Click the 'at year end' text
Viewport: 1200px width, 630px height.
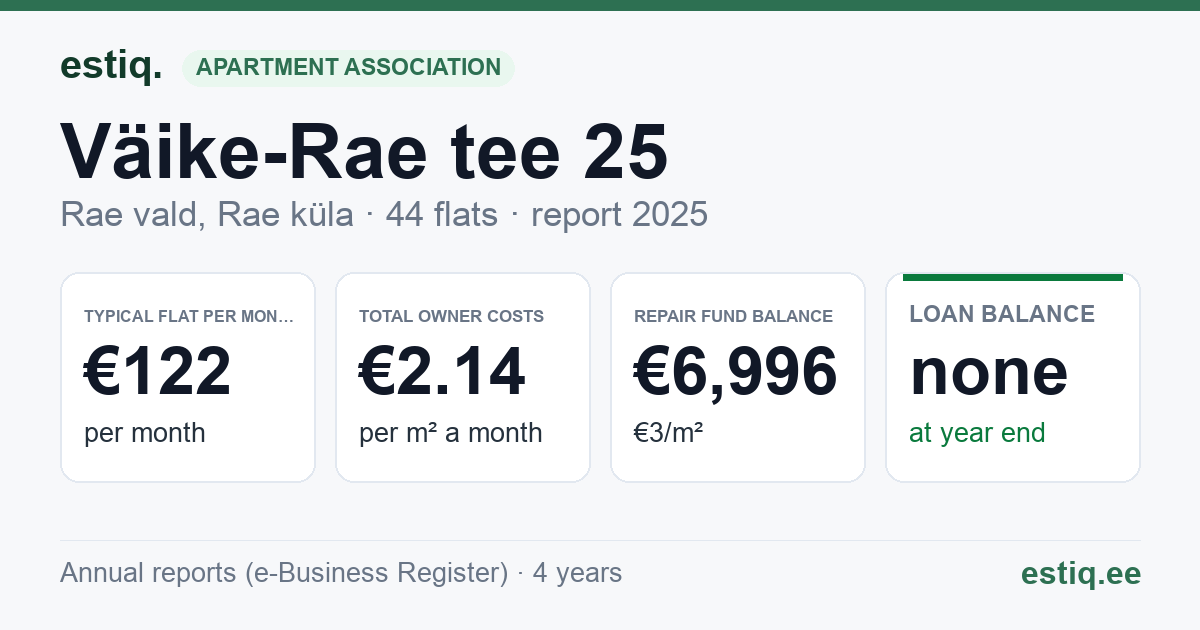pos(977,433)
